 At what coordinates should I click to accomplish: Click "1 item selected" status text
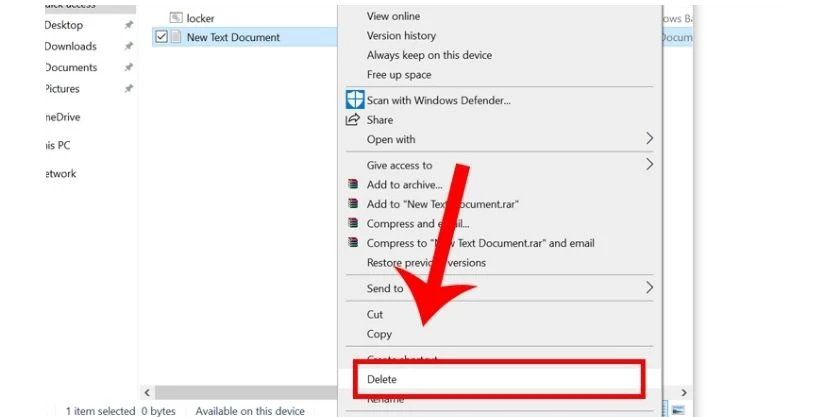point(100,411)
